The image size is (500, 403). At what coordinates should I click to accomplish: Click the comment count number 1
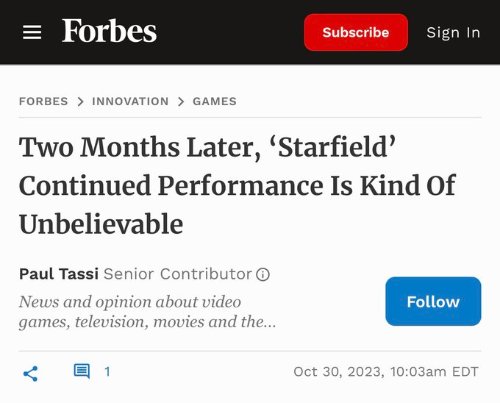[107, 371]
